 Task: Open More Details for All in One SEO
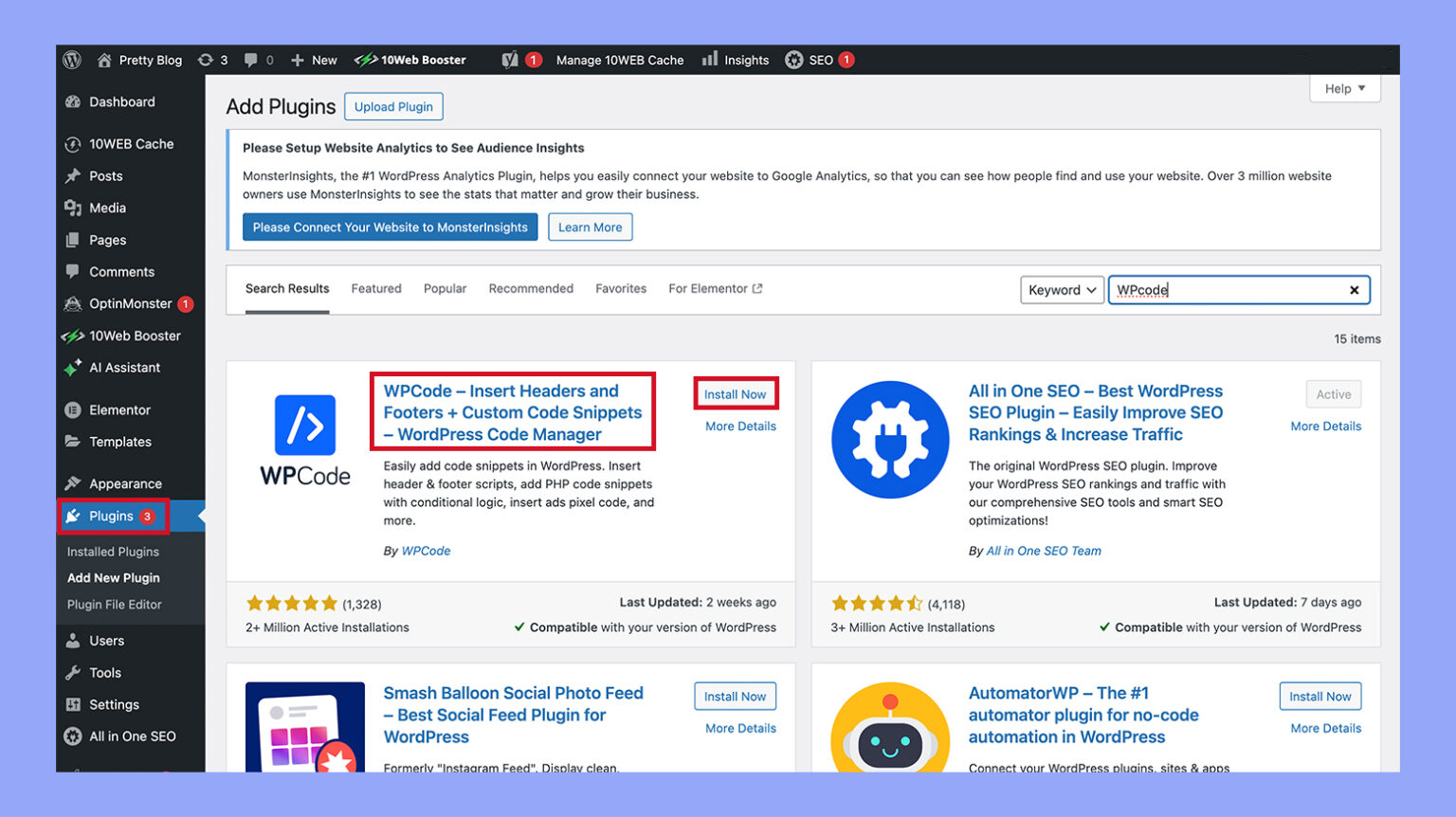1325,427
